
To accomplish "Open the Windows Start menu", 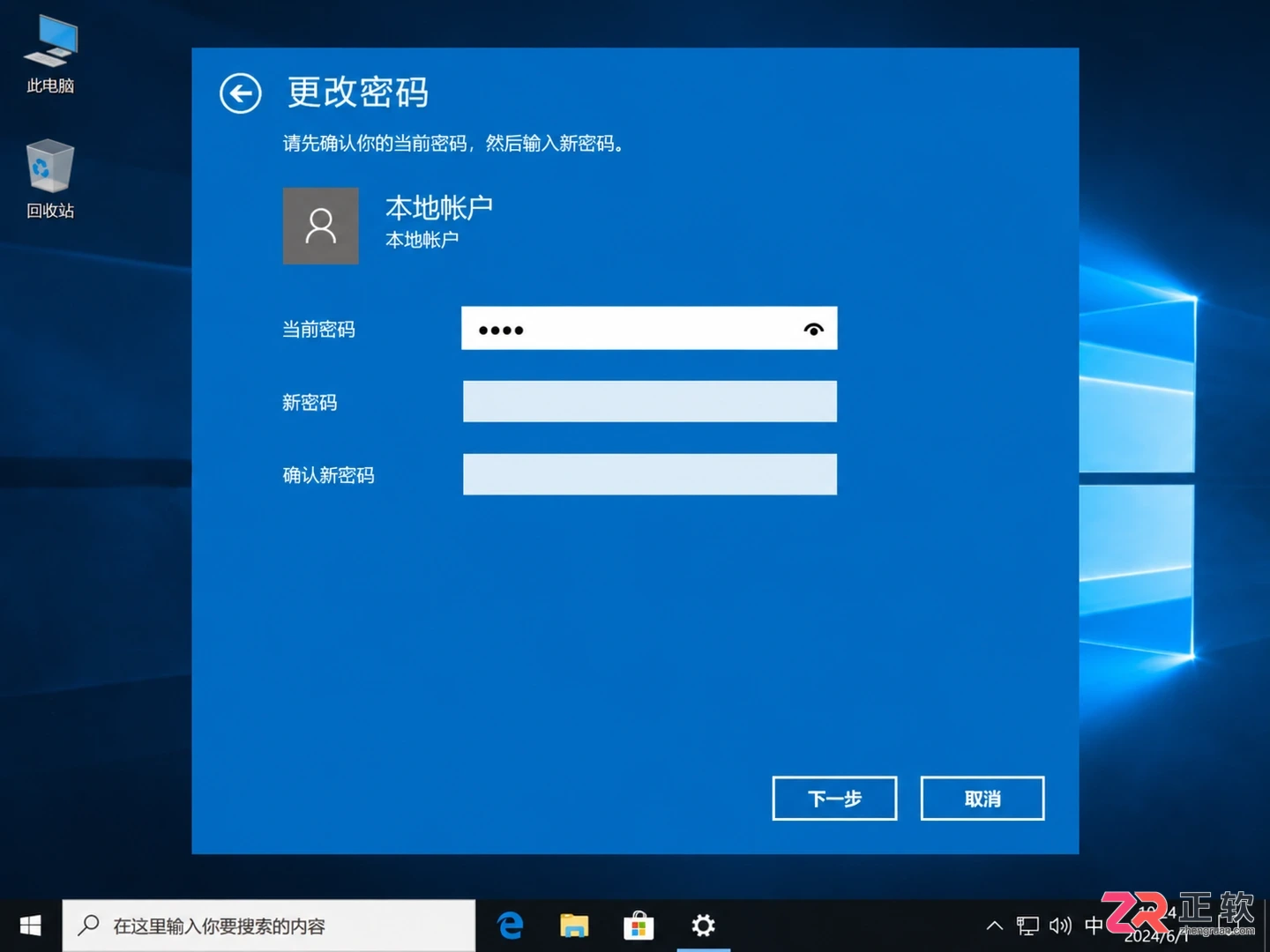I will coord(31,926).
